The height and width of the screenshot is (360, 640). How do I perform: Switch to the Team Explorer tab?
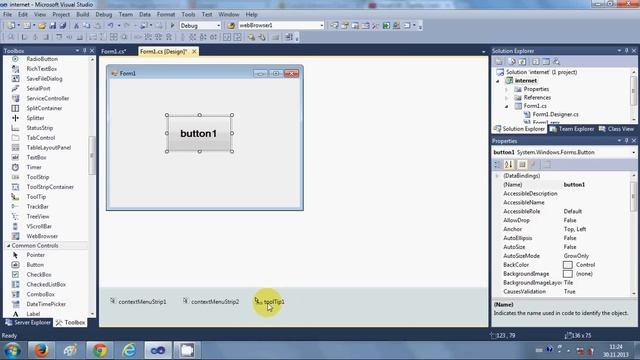click(572, 129)
